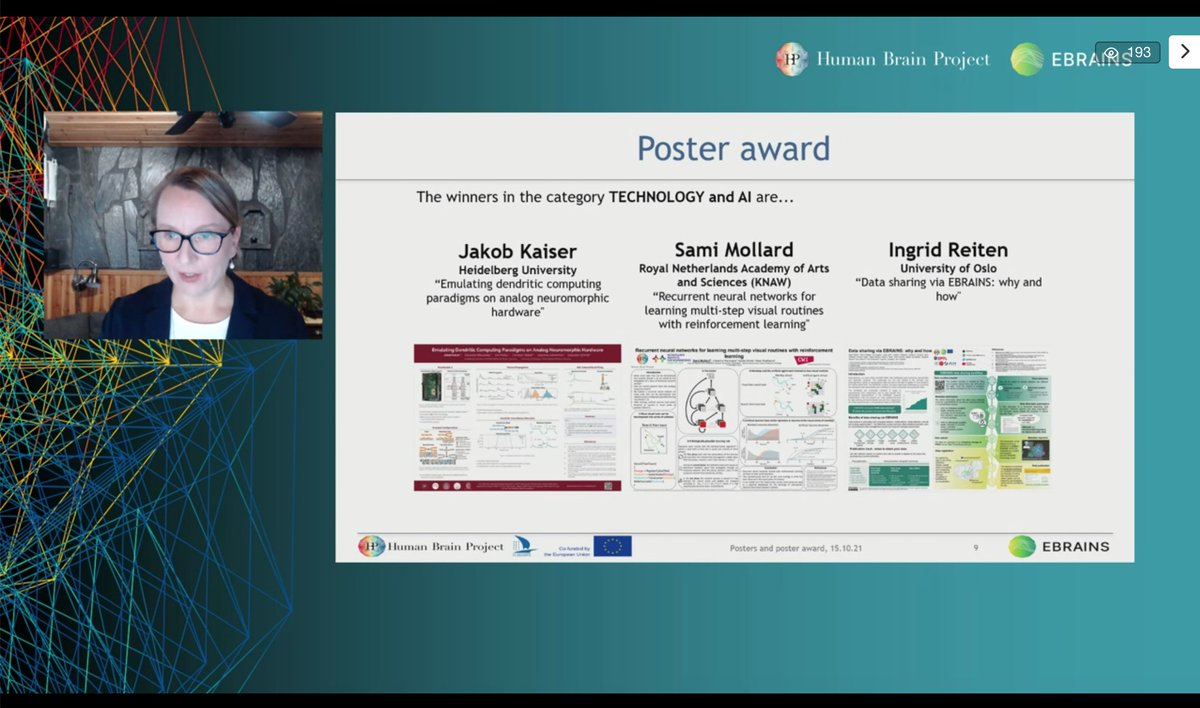Click the HBP circular brain logo beside the header title
Screen dimensions: 1200x708
(x=790, y=59)
